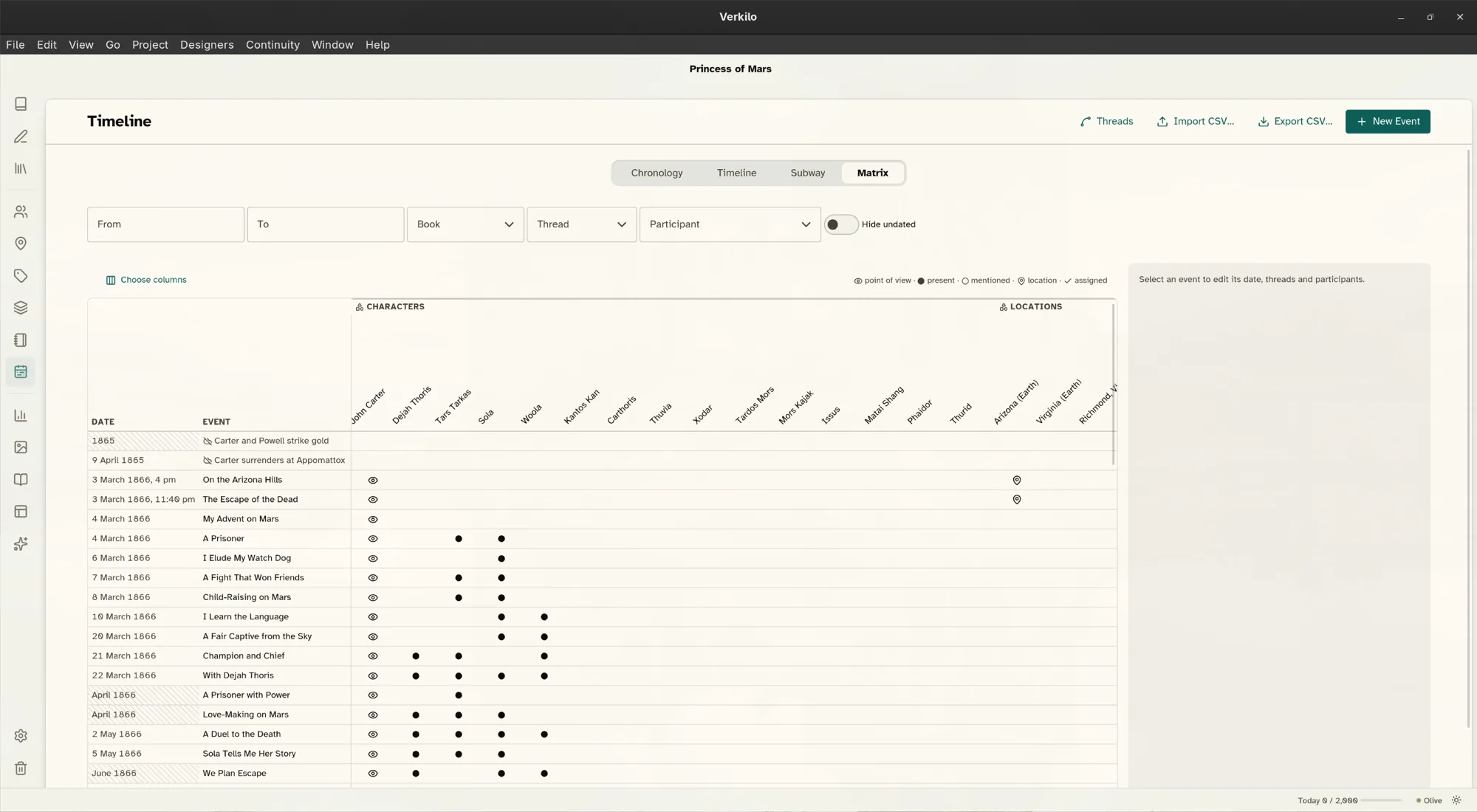Toggle point-of-view eye for Champion and Chief

pyautogui.click(x=373, y=656)
